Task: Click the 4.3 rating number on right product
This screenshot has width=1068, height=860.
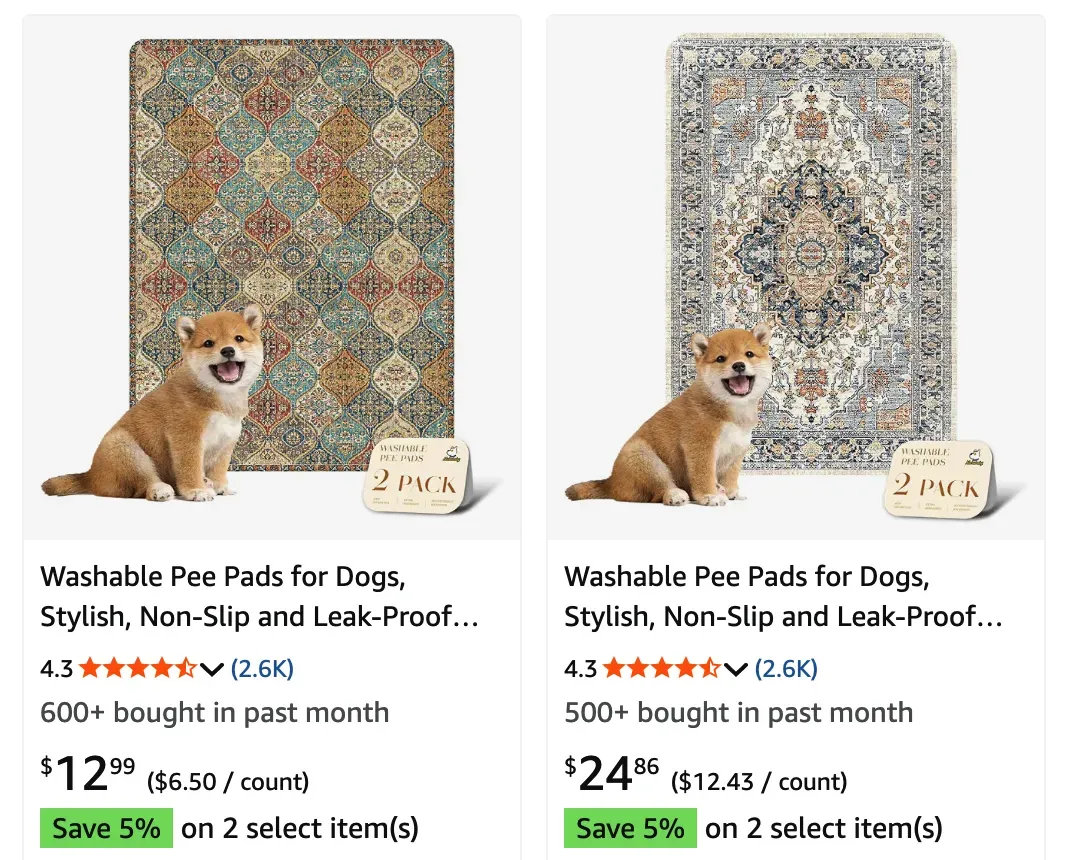Action: pos(580,669)
